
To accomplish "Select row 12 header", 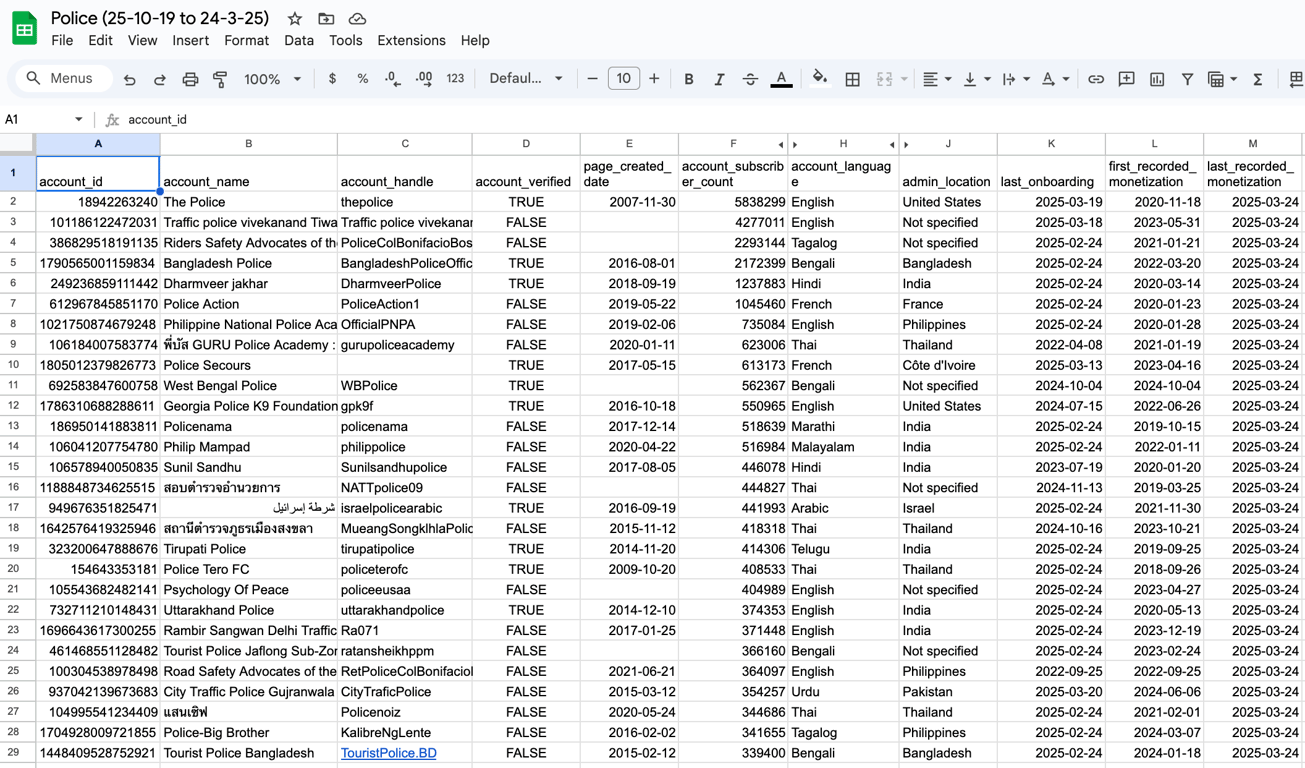I will (14, 406).
